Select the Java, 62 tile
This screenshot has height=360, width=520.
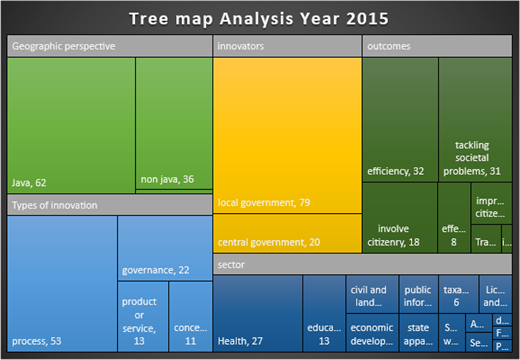pos(71,125)
